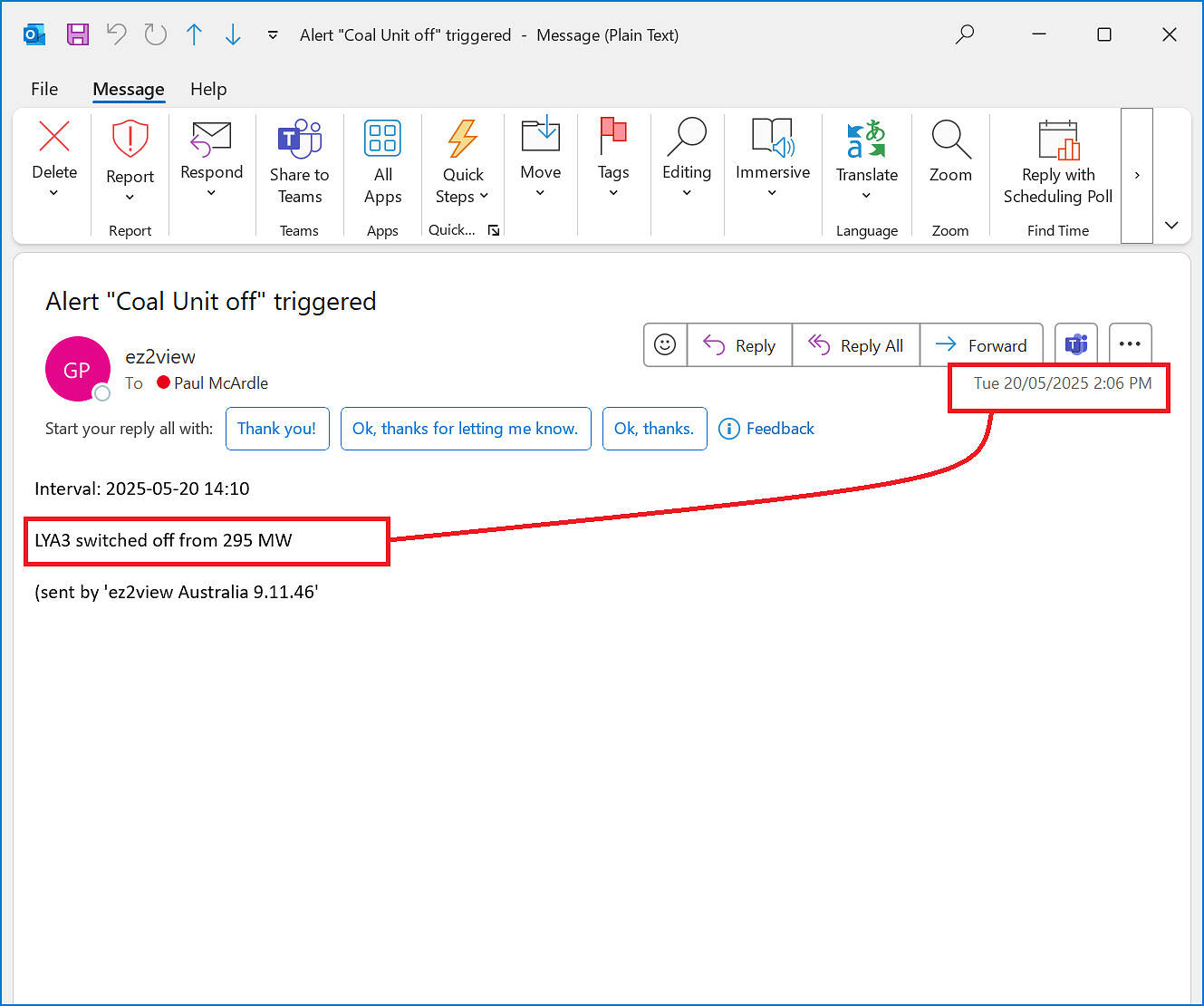This screenshot has width=1204, height=1006.
Task: Click the Forward button
Action: tap(981, 345)
